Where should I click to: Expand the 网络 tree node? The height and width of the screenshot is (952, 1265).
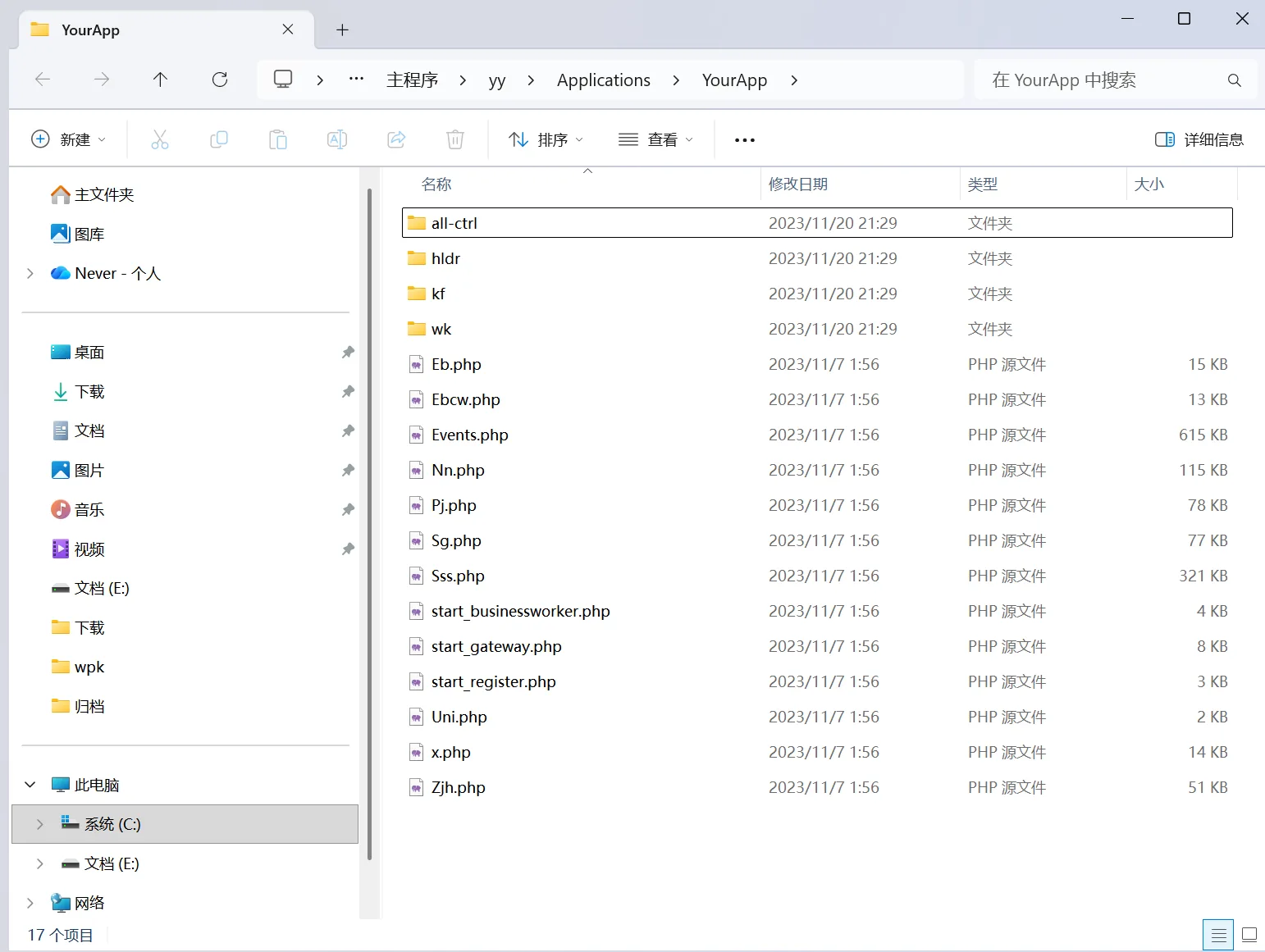pos(30,903)
